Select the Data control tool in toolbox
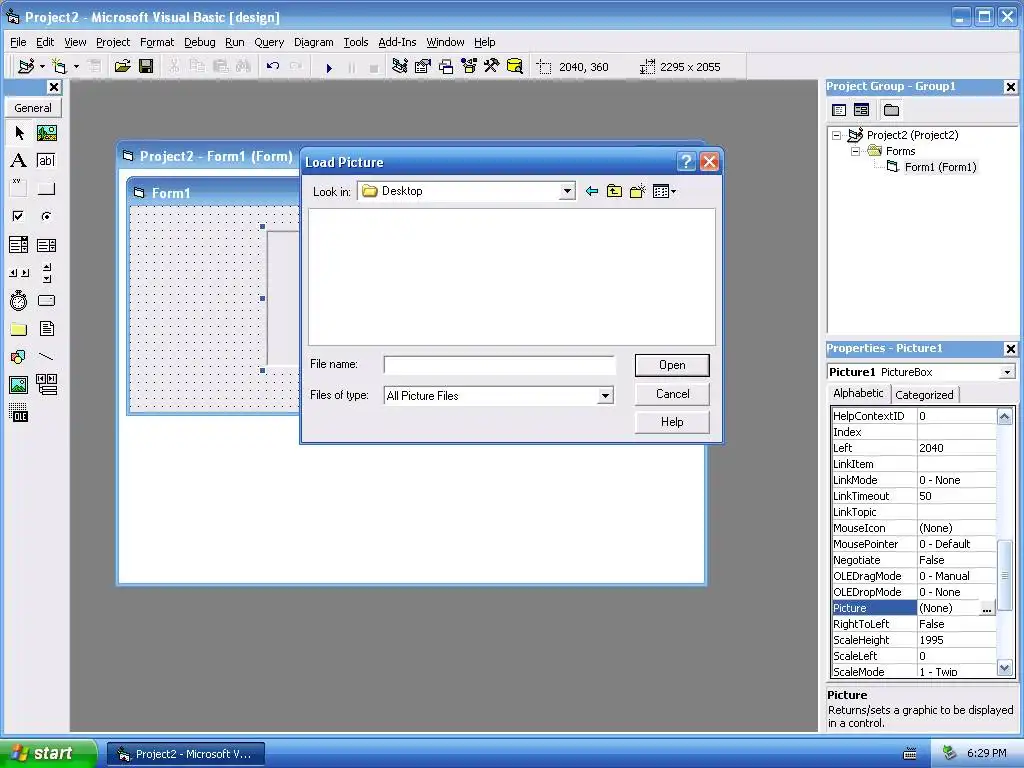Image resolution: width=1024 pixels, height=768 pixels. click(x=46, y=385)
